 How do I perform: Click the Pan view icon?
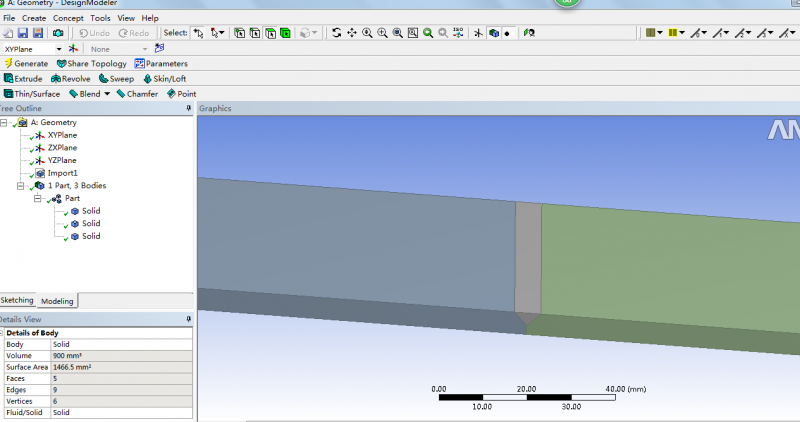352,33
